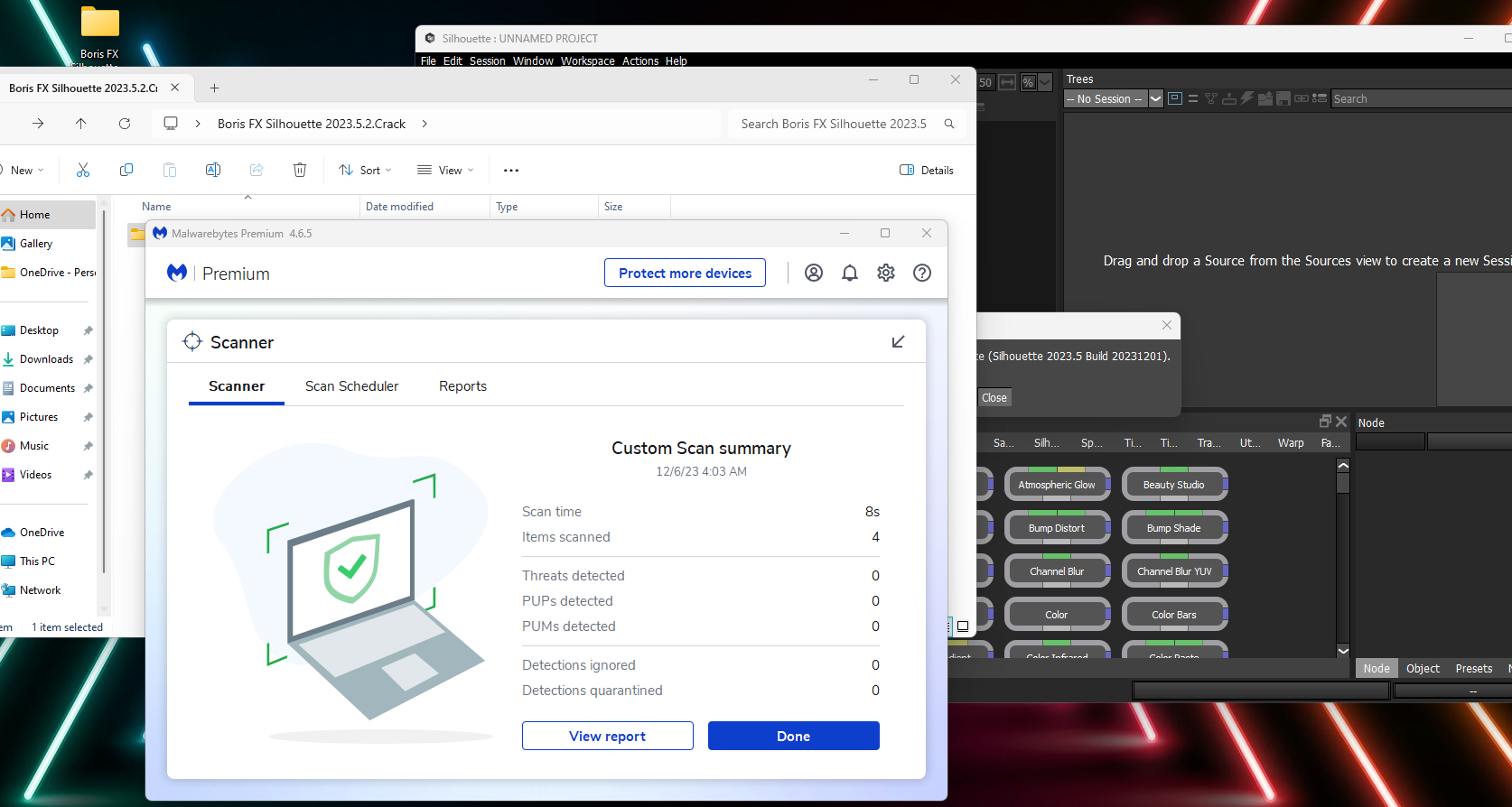Click the Rename icon in File Explorer toolbar
The image size is (1512, 807).
coord(213,170)
